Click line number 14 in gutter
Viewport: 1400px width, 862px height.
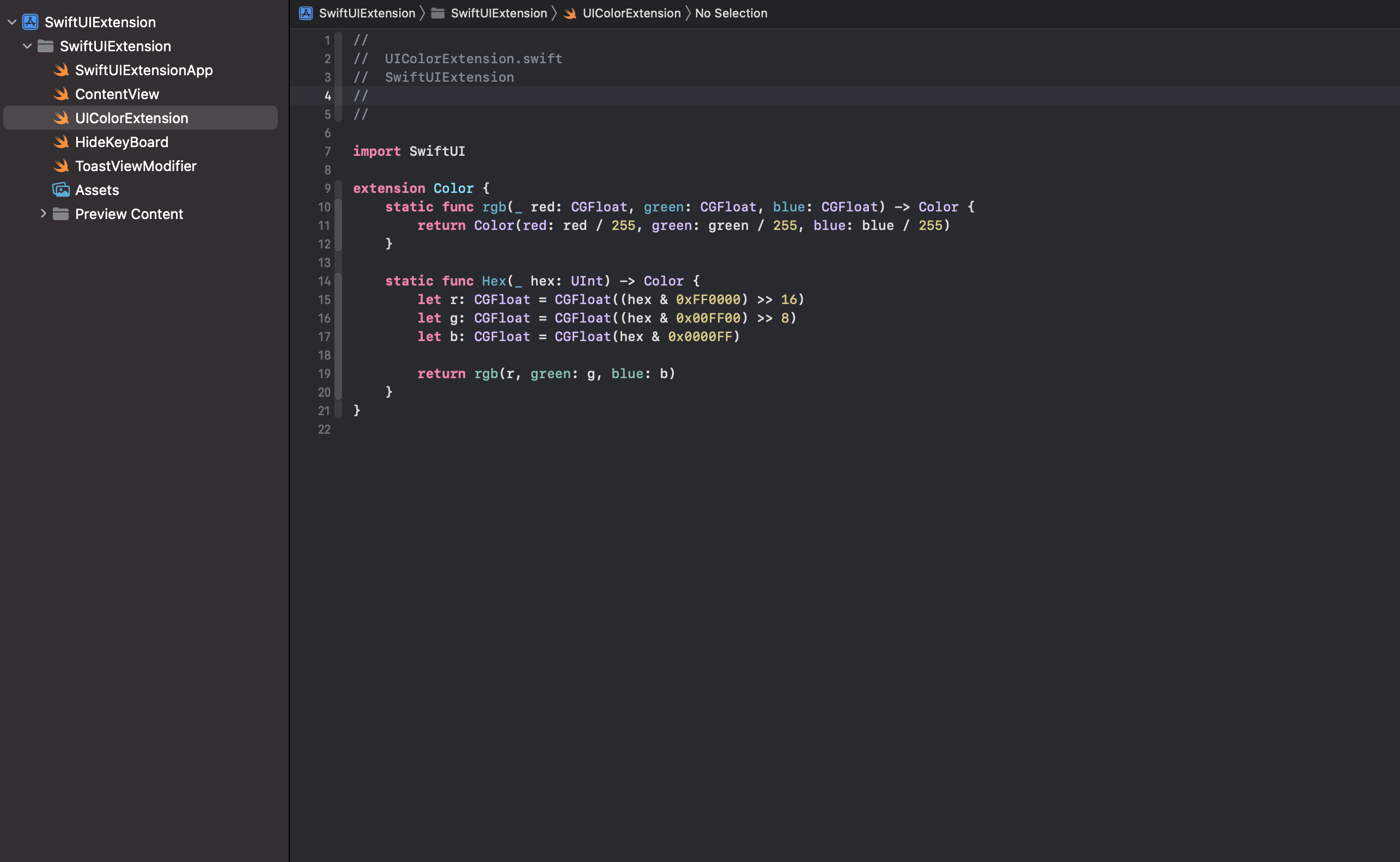[324, 281]
